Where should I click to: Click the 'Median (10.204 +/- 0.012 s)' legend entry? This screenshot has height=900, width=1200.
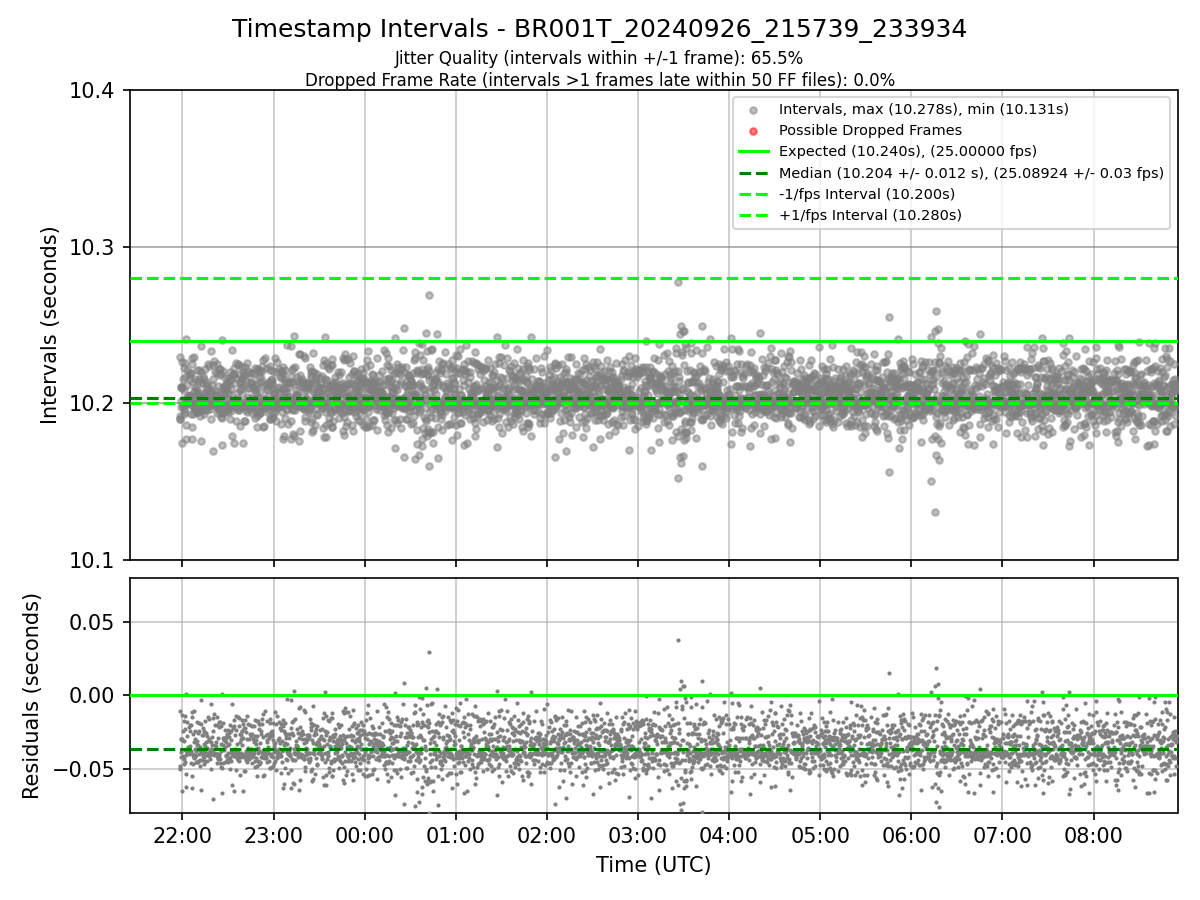[x=971, y=173]
